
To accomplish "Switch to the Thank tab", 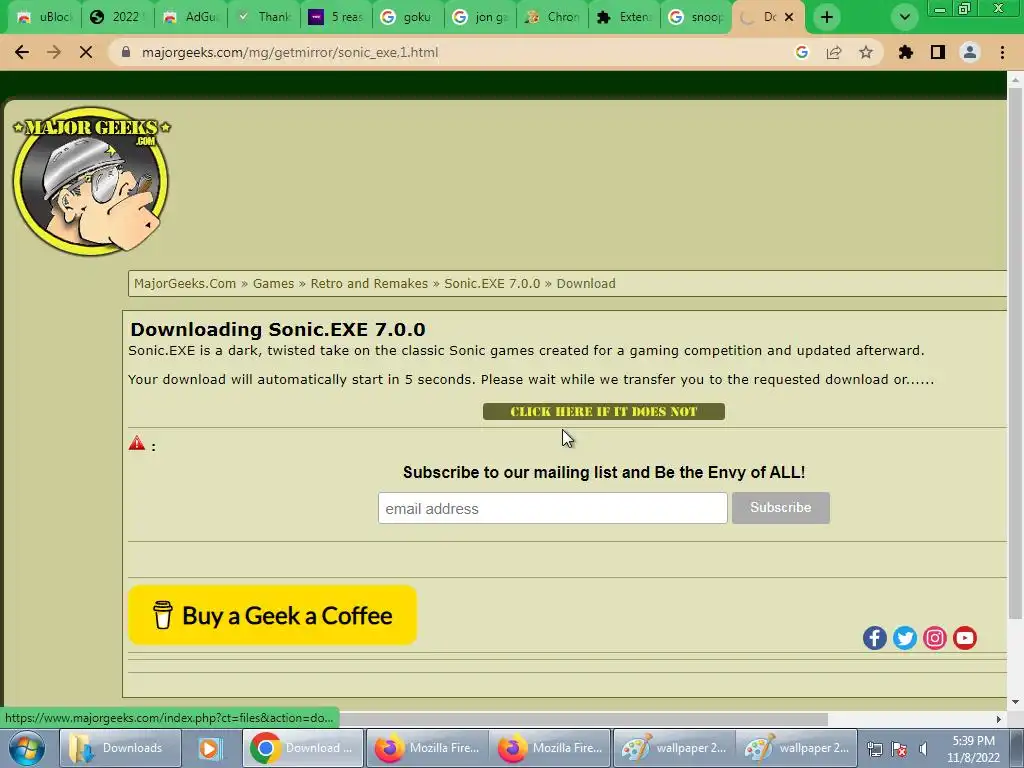I will point(264,17).
